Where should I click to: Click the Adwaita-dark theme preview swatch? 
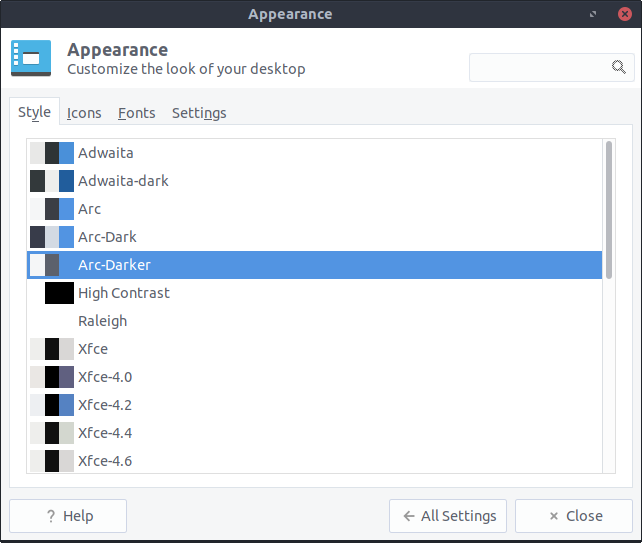(x=52, y=181)
